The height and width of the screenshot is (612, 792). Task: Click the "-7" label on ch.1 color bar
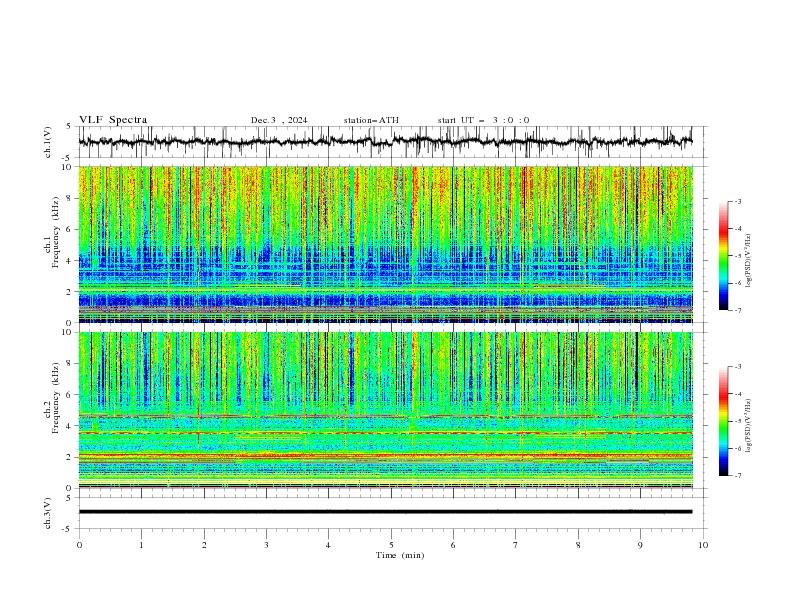[737, 311]
